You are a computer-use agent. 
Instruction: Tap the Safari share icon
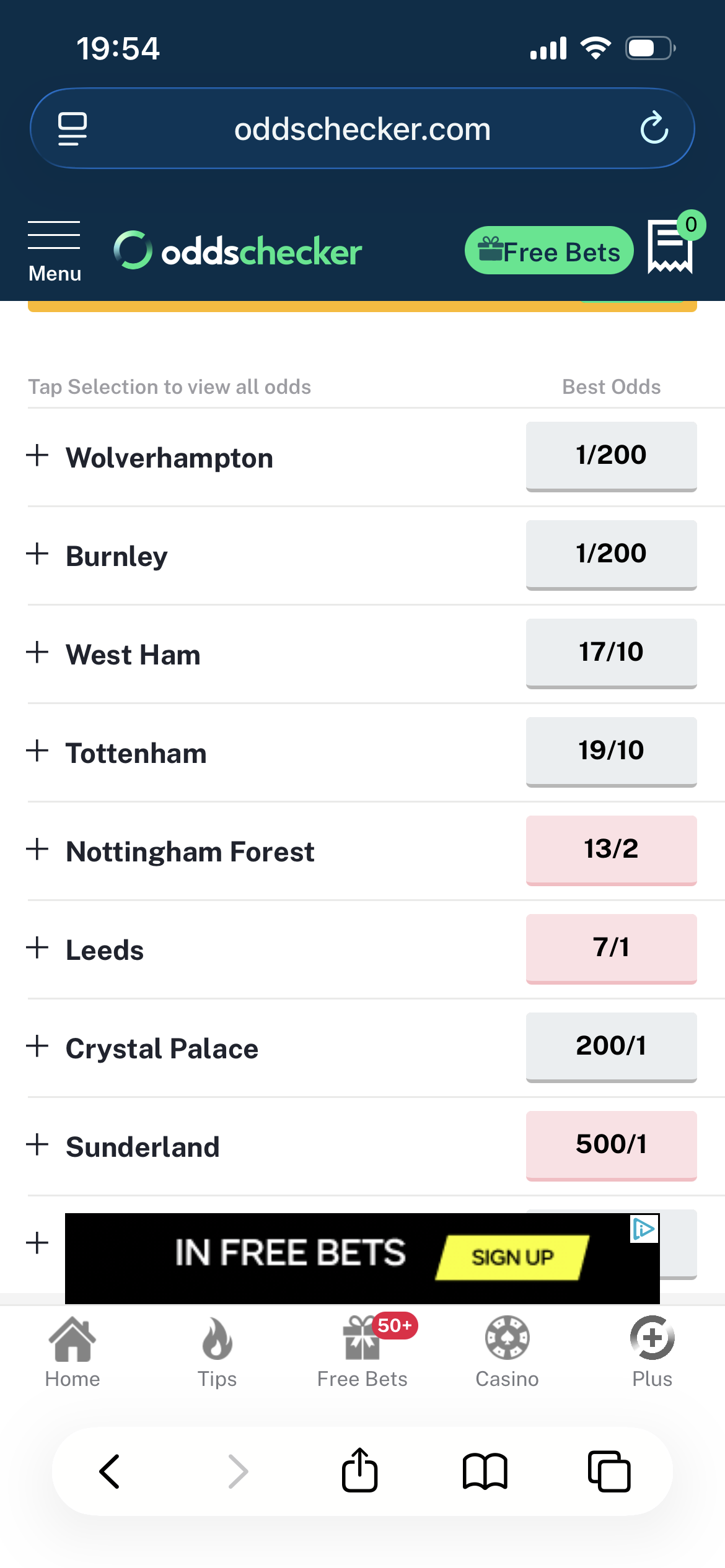pyautogui.click(x=359, y=1471)
